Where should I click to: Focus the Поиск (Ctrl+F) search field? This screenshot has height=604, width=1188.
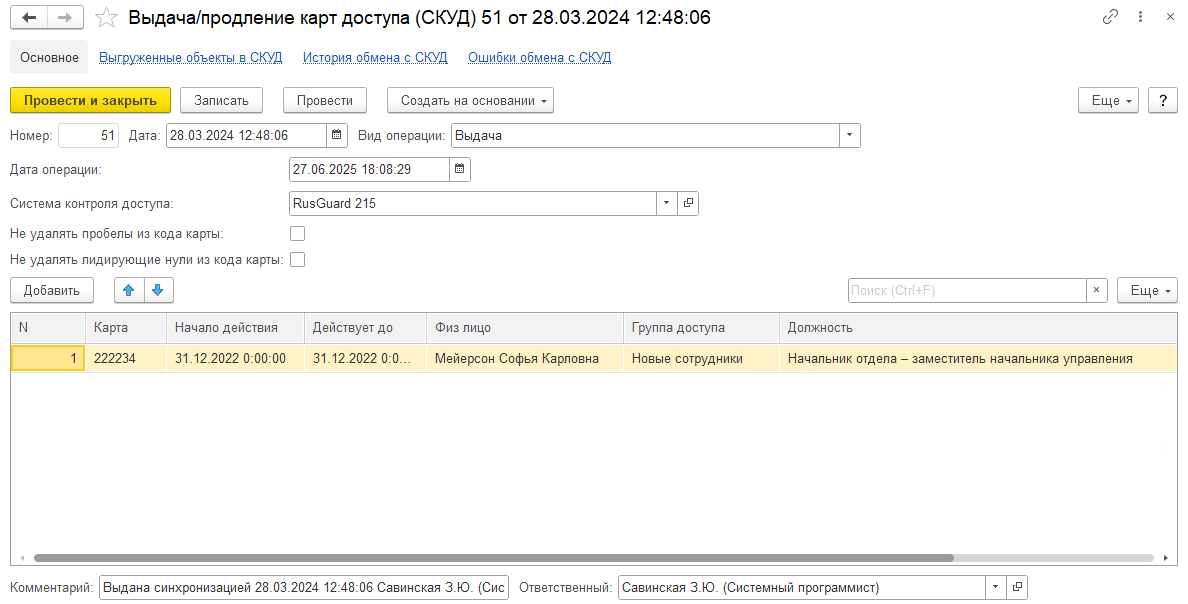[967, 290]
